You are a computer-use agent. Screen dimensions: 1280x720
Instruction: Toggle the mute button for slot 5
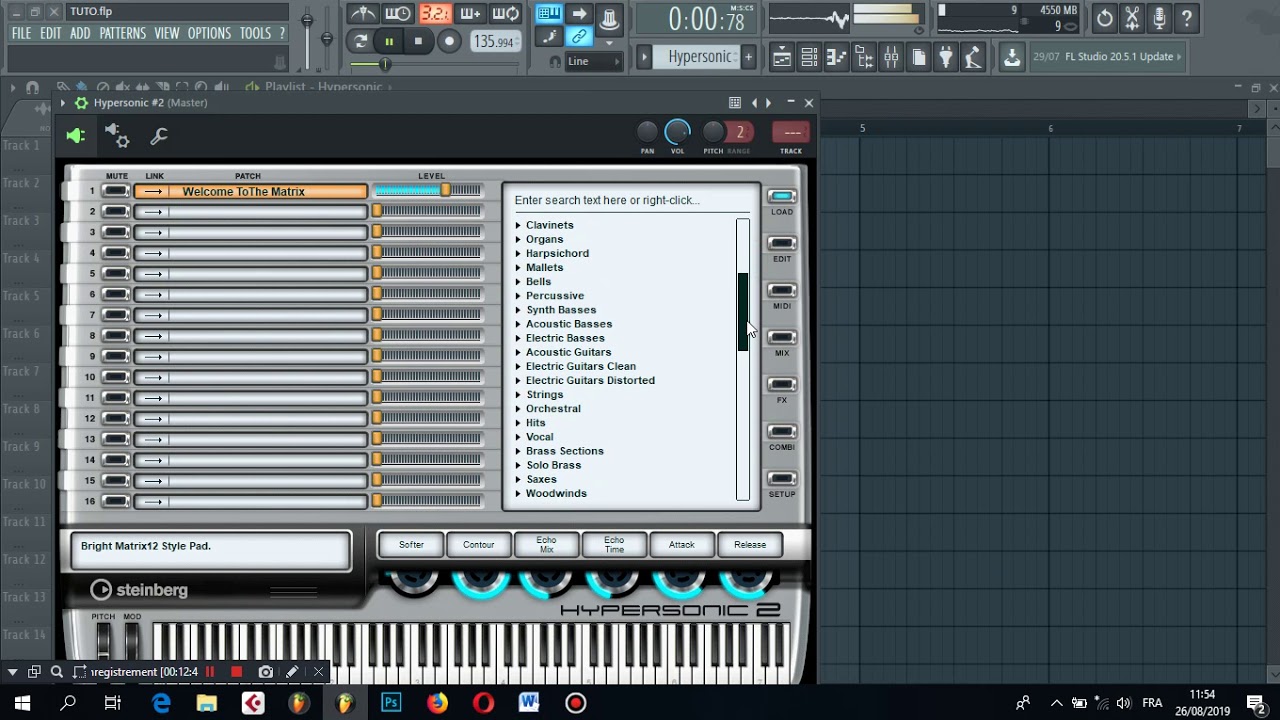click(x=116, y=274)
